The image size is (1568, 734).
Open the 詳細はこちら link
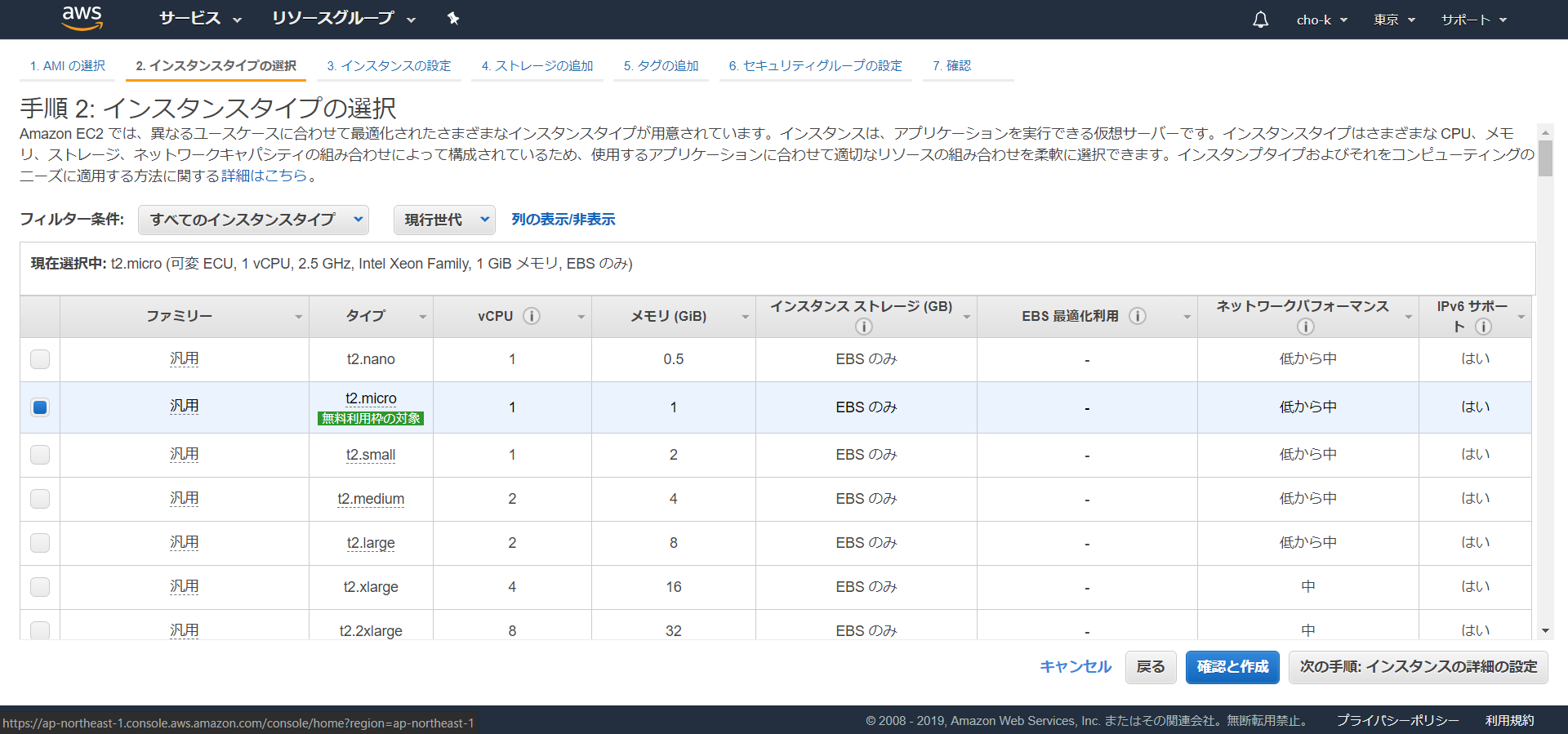pos(265,176)
